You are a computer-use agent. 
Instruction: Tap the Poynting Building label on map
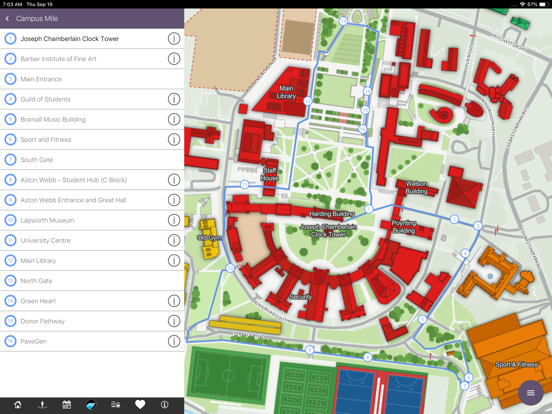(404, 227)
